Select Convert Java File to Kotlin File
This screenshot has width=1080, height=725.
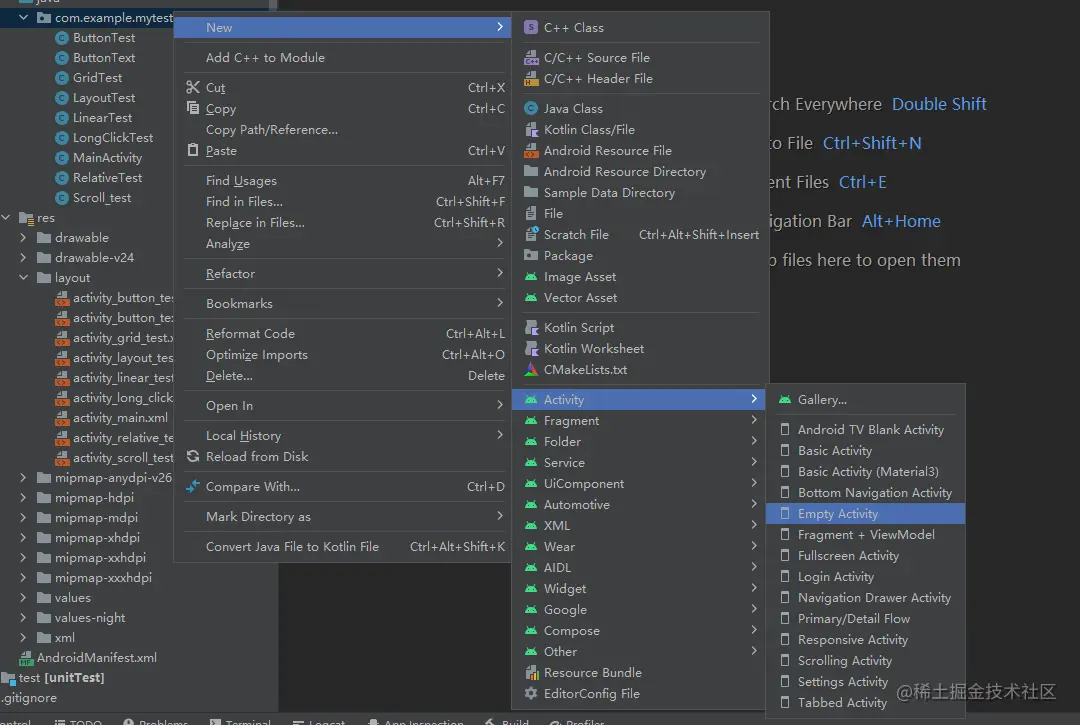[x=342, y=546]
